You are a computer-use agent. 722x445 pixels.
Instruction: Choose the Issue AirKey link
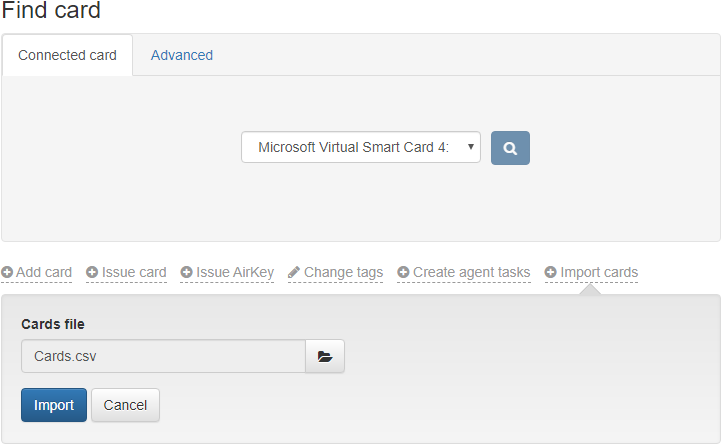235,272
